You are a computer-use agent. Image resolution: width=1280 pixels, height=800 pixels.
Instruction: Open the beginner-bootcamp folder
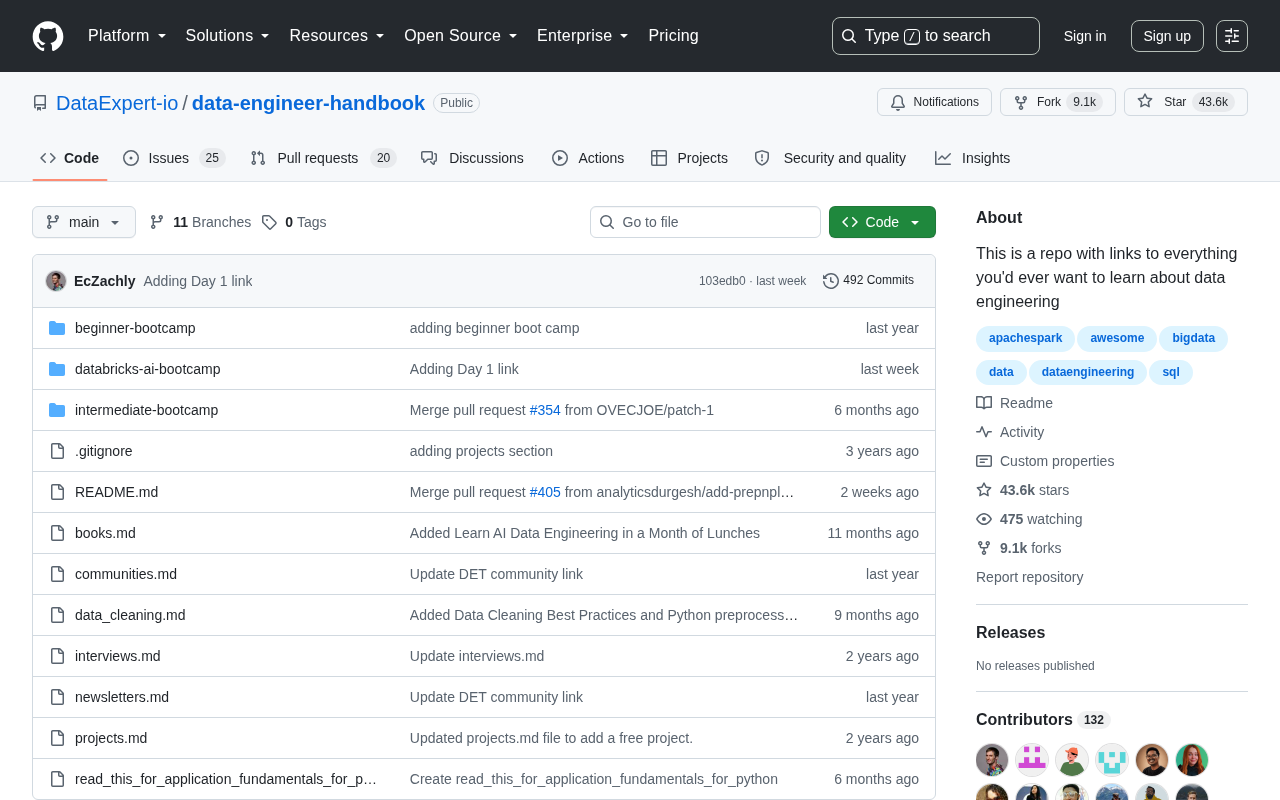[x=135, y=328]
